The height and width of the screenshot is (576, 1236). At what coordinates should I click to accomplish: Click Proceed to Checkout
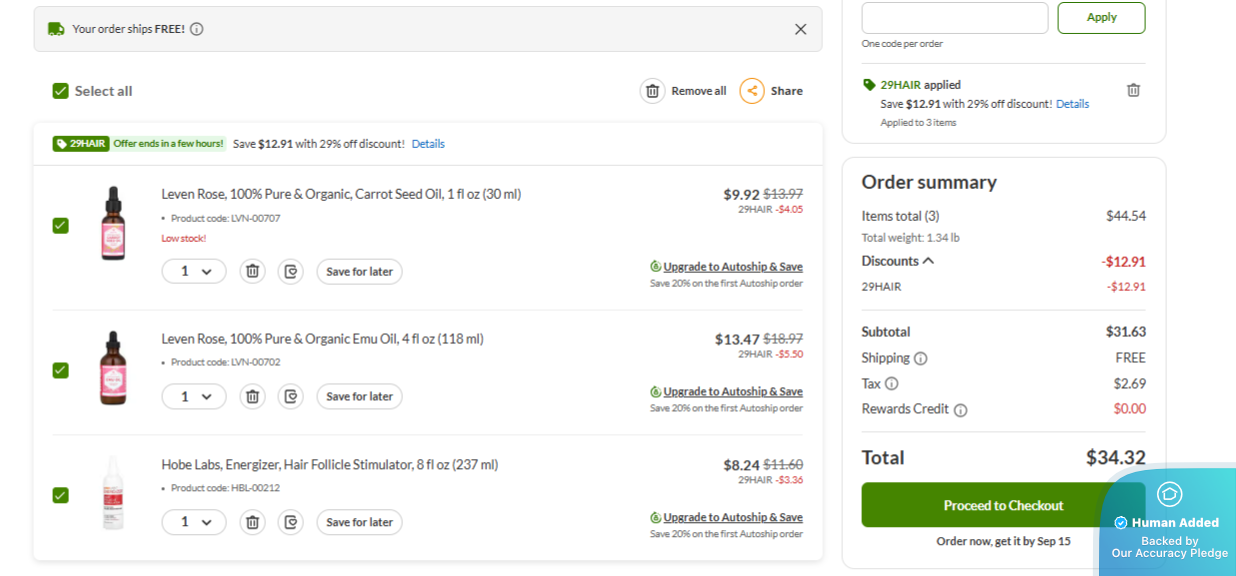click(x=1003, y=505)
